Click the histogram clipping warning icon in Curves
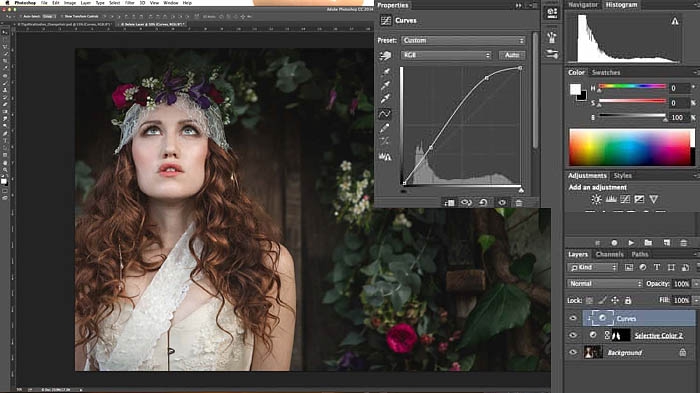The image size is (700, 393). [x=385, y=157]
